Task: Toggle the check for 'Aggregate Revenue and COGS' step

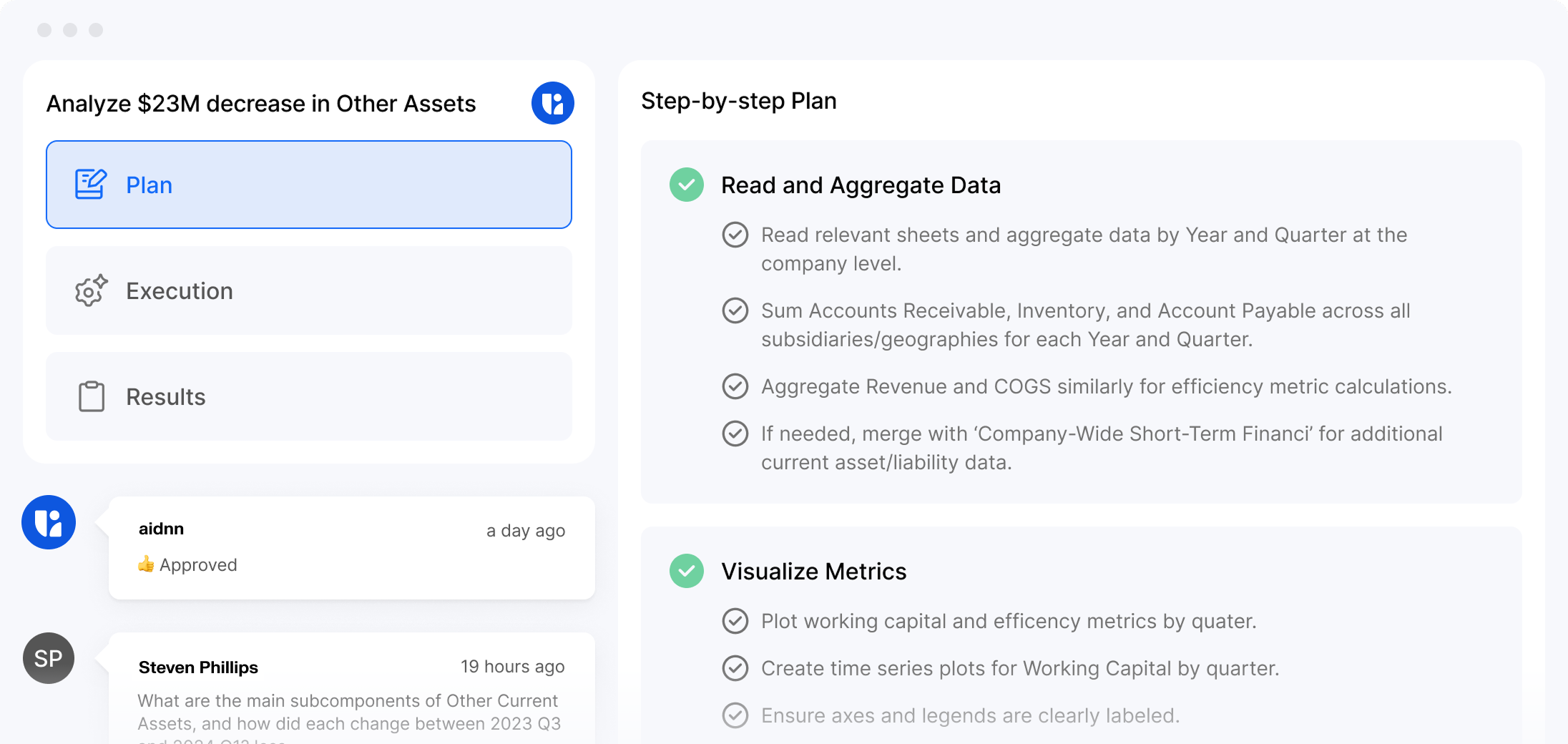Action: pyautogui.click(x=735, y=386)
